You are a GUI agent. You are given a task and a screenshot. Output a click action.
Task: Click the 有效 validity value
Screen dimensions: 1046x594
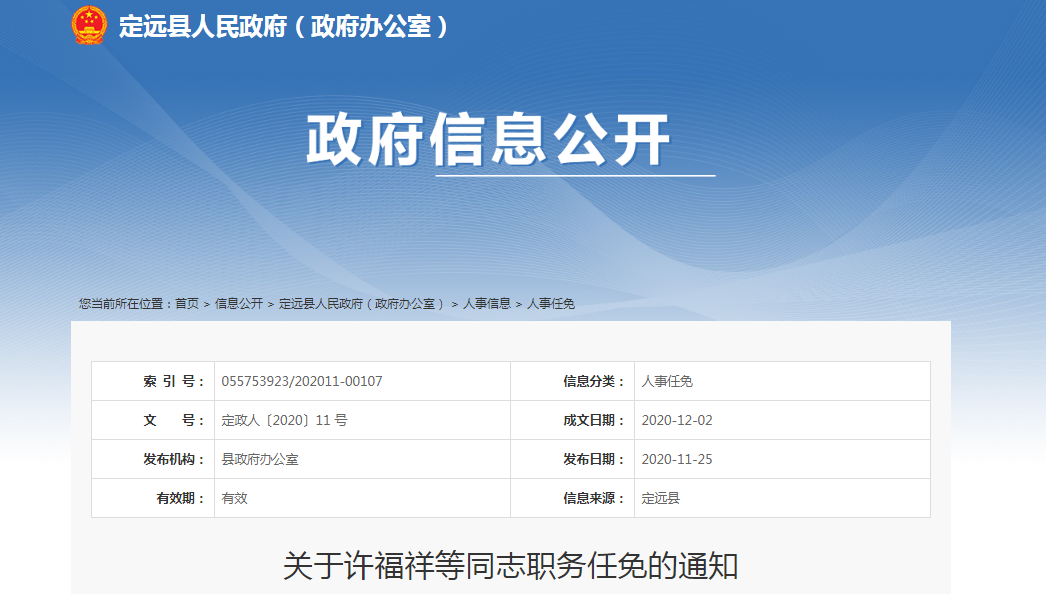(235, 498)
